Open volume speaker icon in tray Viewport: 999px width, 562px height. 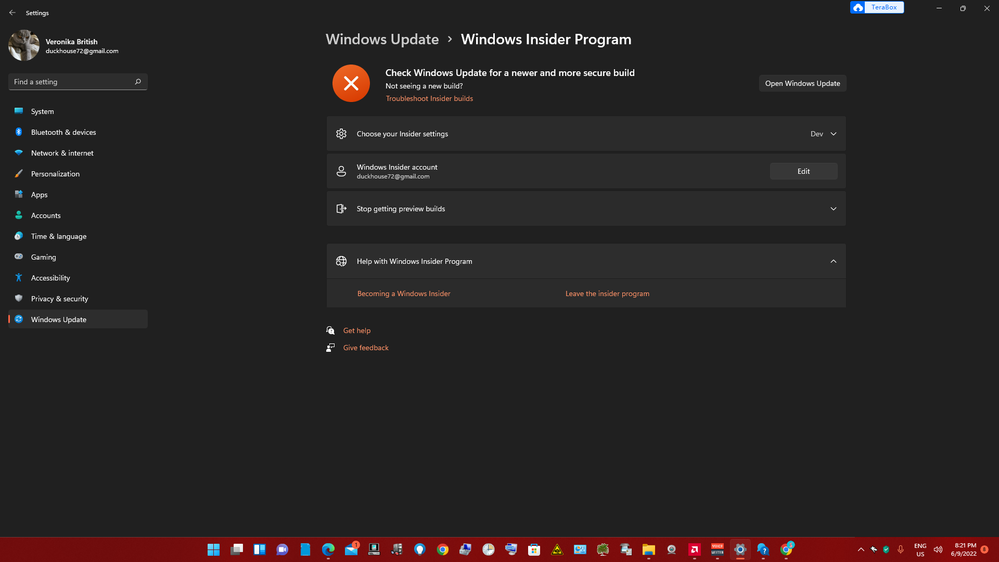938,549
